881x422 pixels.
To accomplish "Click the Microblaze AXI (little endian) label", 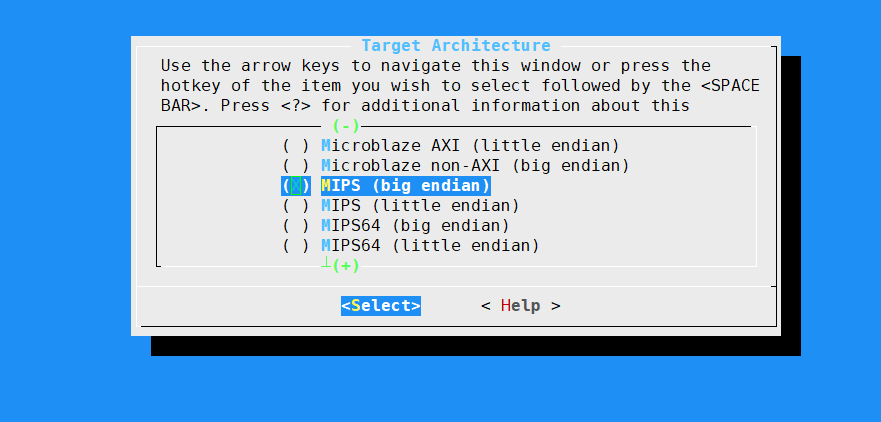I will click(470, 146).
